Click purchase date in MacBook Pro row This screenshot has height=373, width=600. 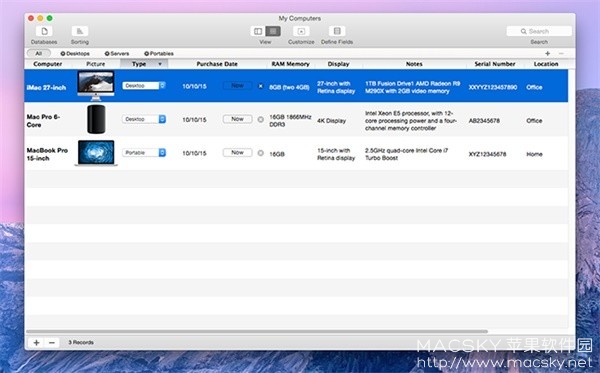point(194,153)
